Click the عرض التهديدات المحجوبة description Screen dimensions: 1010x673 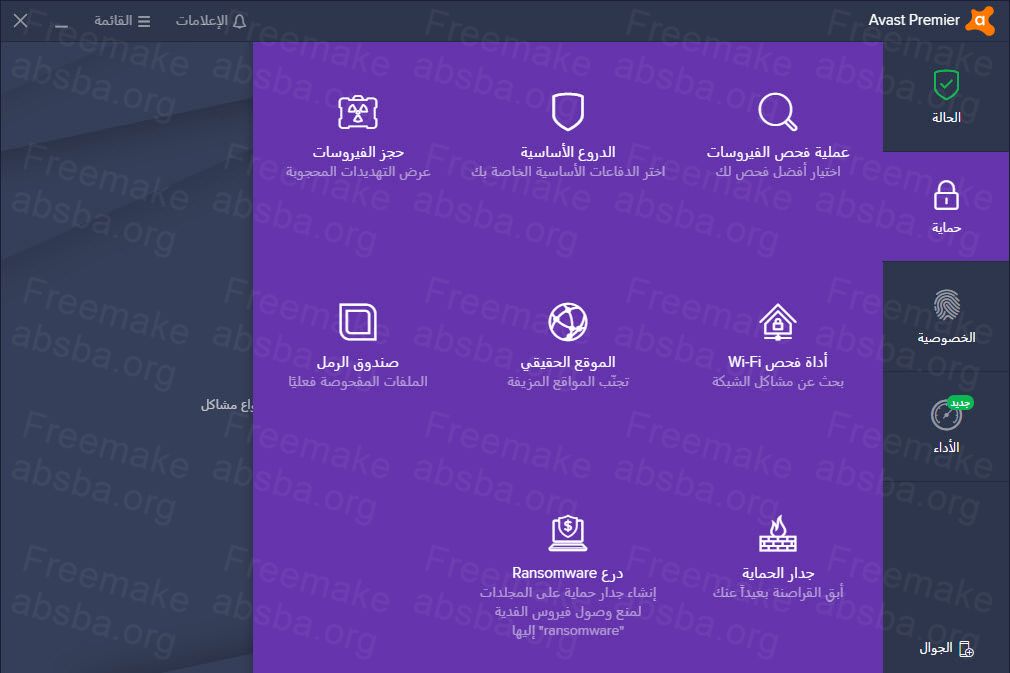(358, 171)
